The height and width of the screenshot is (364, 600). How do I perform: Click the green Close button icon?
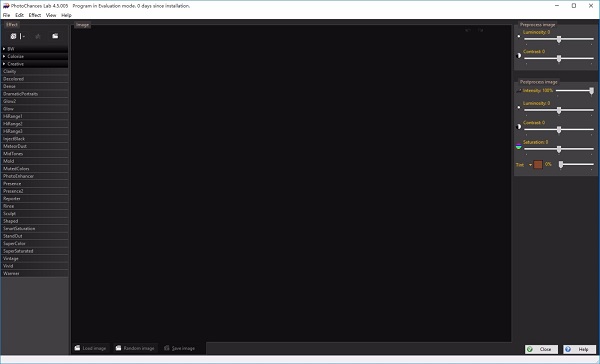point(530,349)
